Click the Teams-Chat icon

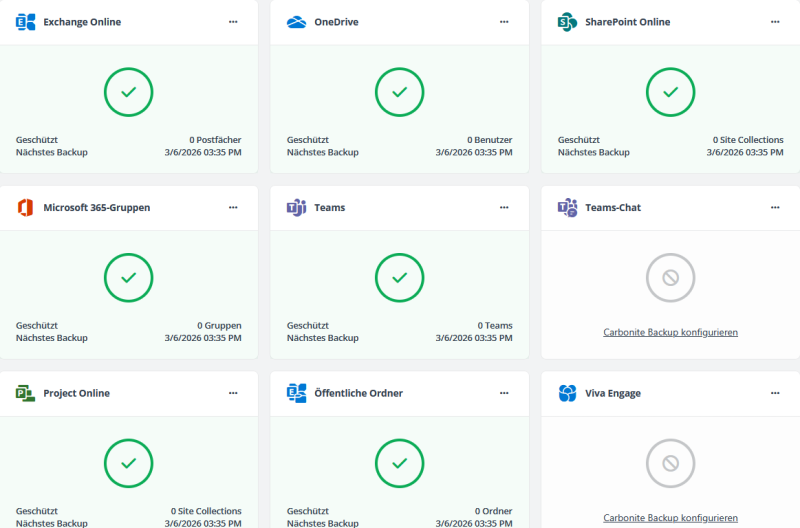[567, 208]
